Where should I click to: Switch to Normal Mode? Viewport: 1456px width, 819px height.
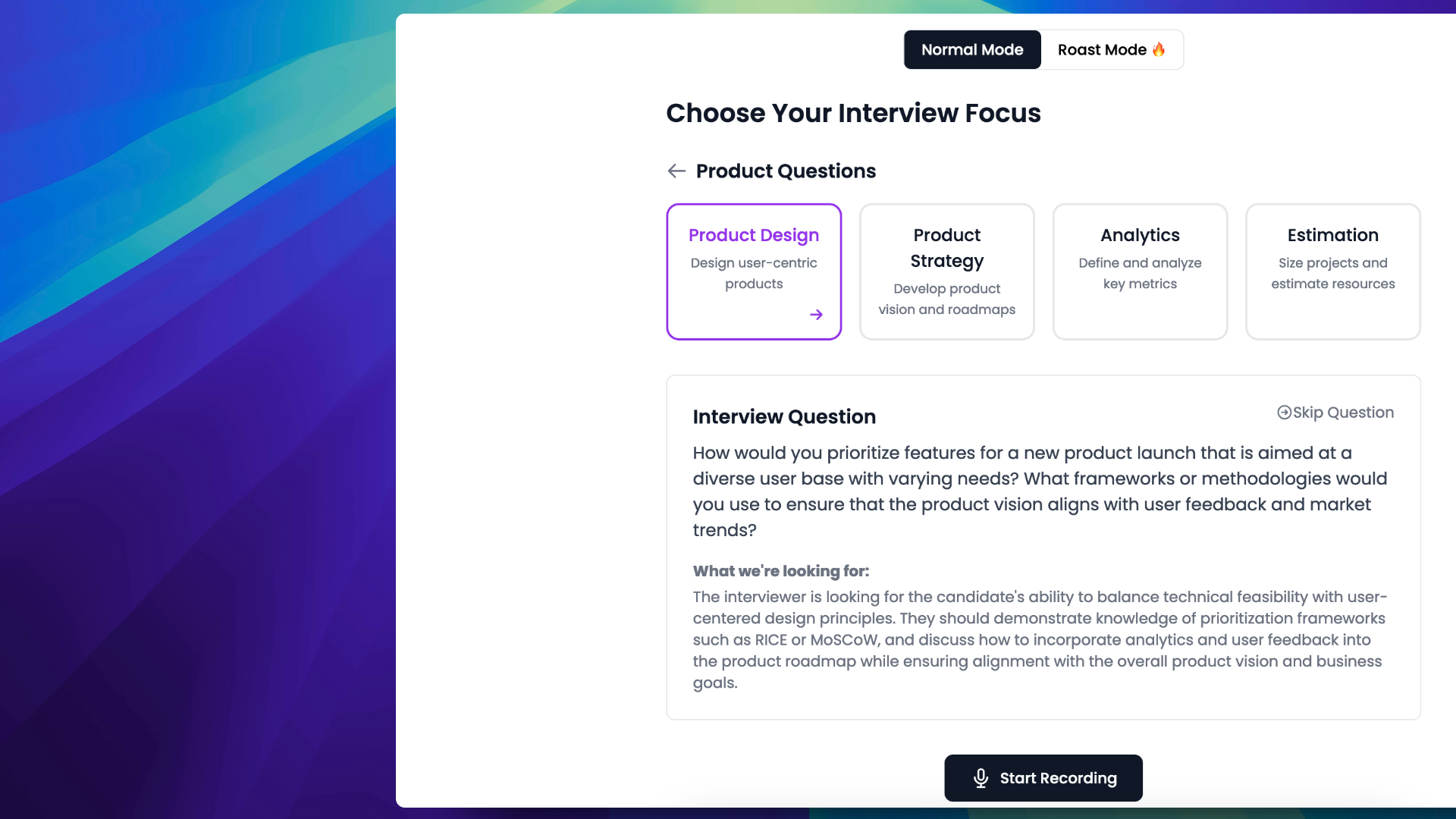click(x=971, y=50)
